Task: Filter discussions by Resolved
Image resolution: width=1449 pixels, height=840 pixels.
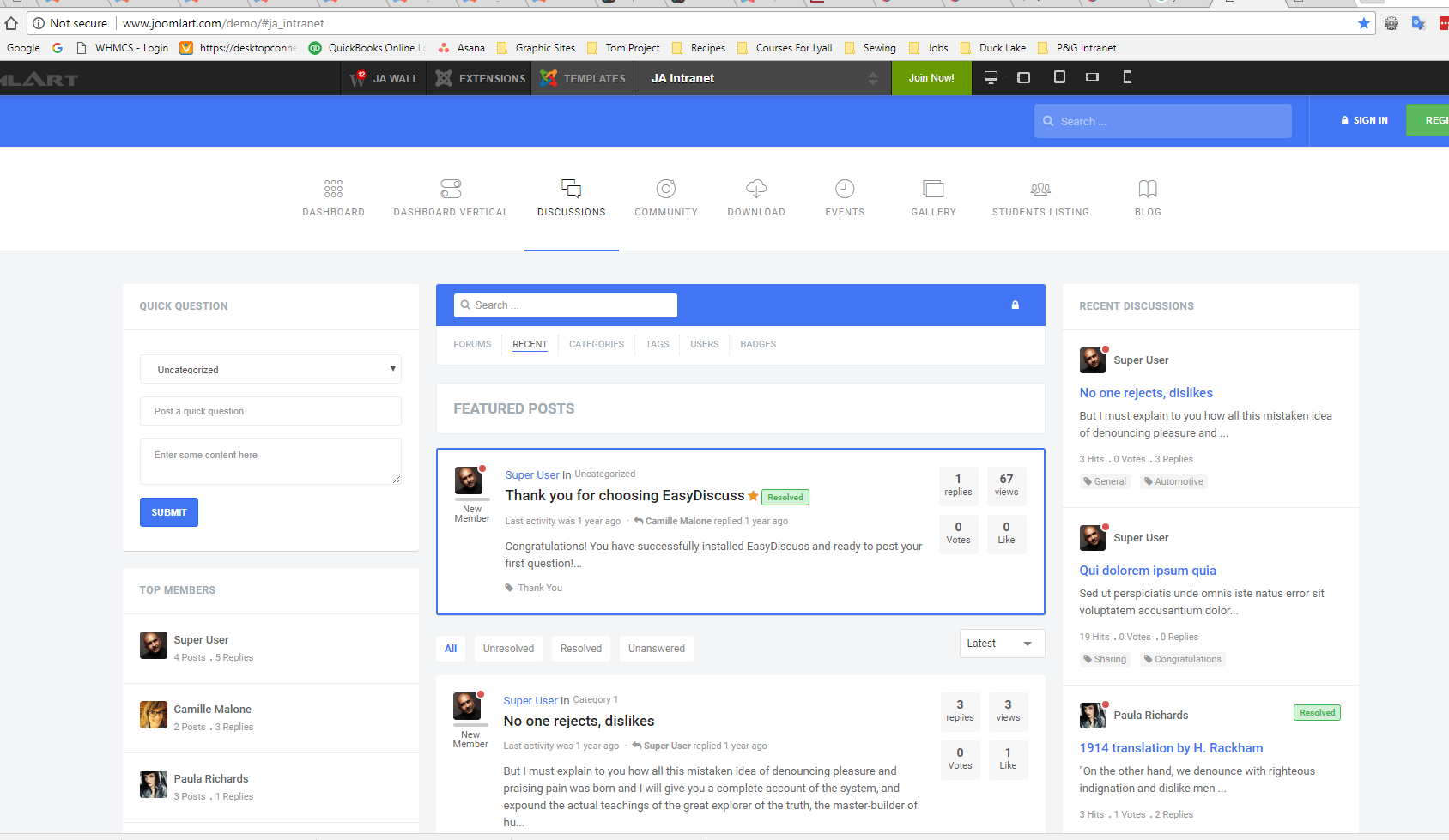Action: coord(581,649)
